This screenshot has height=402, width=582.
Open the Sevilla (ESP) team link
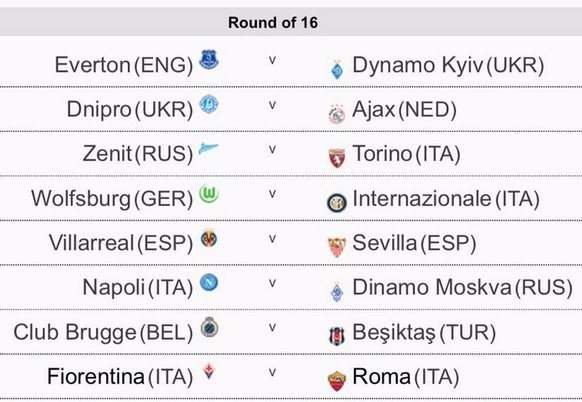pos(414,244)
